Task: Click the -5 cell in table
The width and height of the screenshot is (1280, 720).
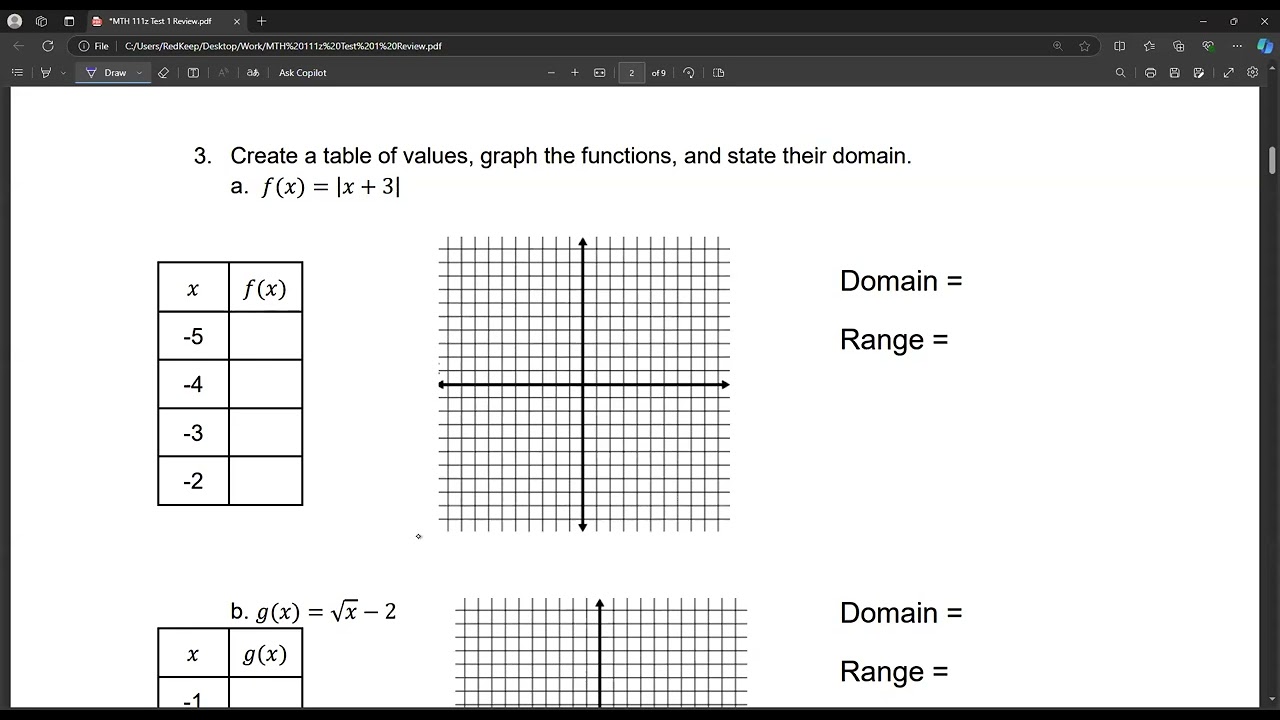Action: (193, 336)
